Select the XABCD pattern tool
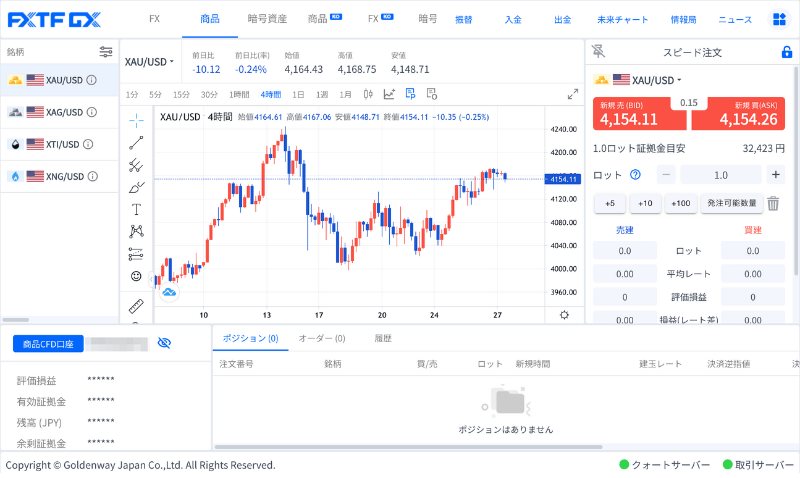Viewport: 800px width, 478px height. click(x=136, y=232)
